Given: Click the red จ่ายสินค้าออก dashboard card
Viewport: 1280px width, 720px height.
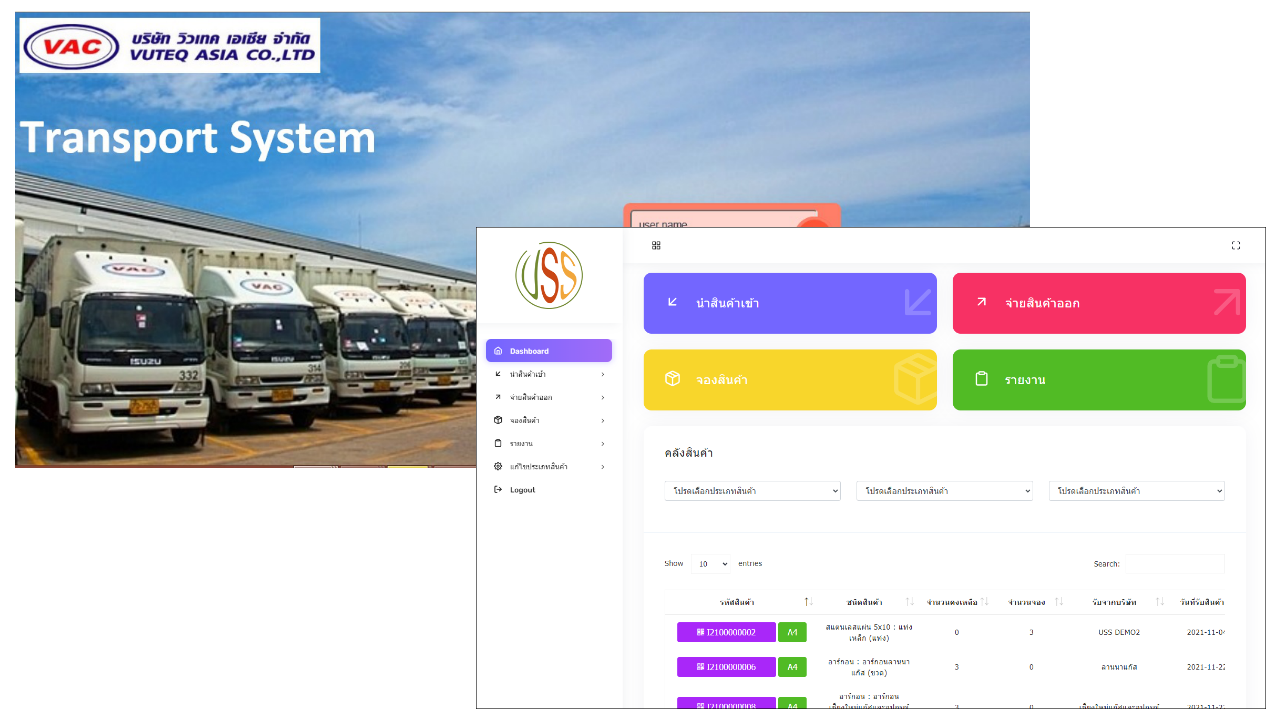Looking at the screenshot, I should 1099,303.
